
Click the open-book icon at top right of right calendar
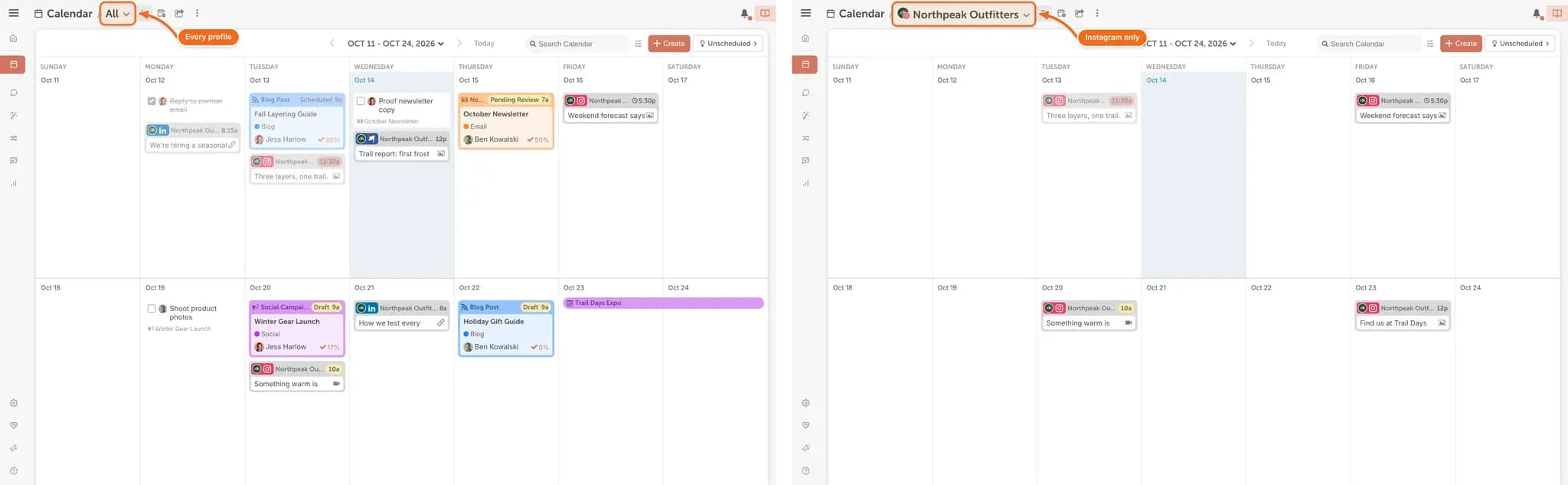[x=1557, y=13]
